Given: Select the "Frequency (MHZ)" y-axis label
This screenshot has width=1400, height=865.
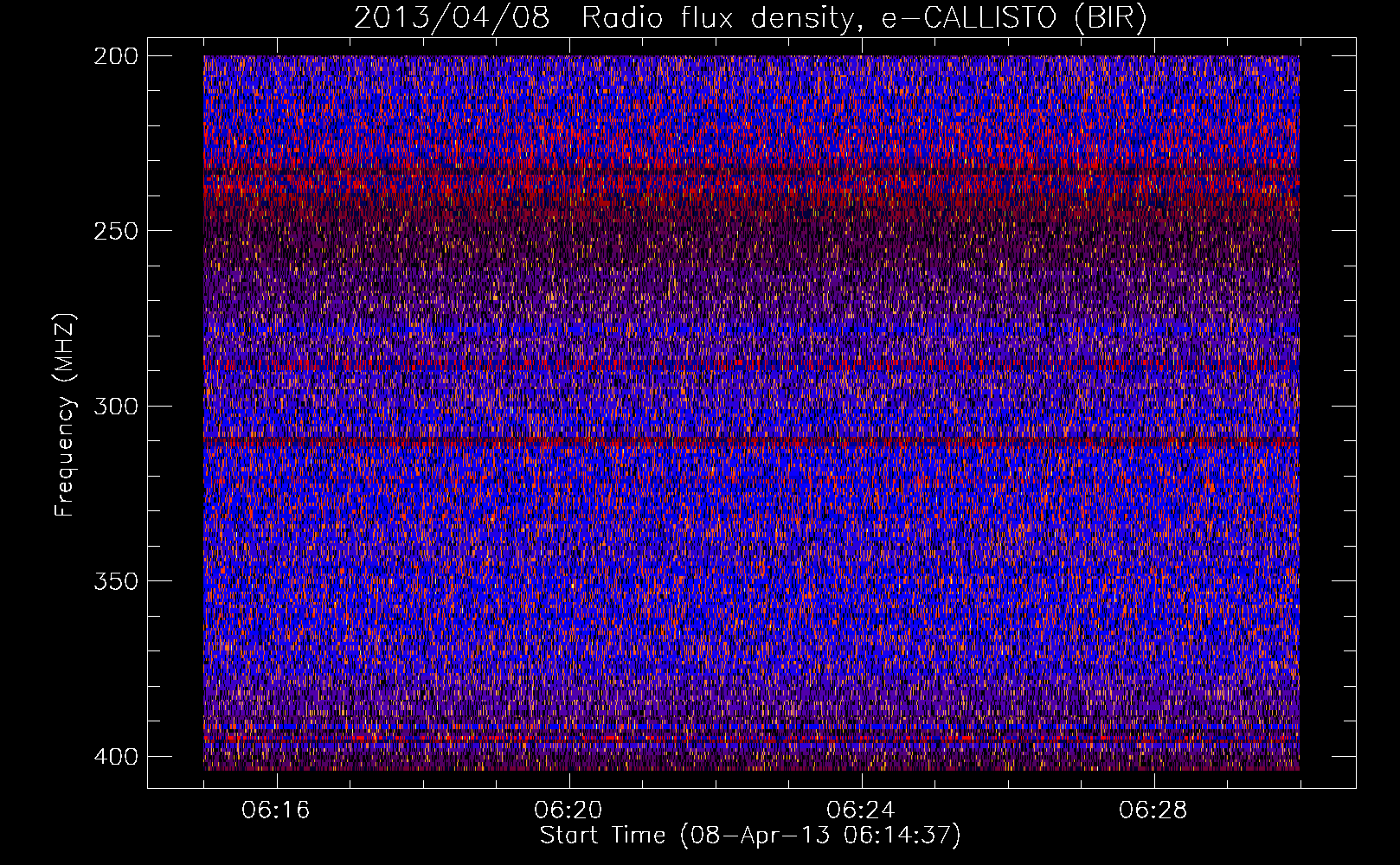Looking at the screenshot, I should [65, 415].
